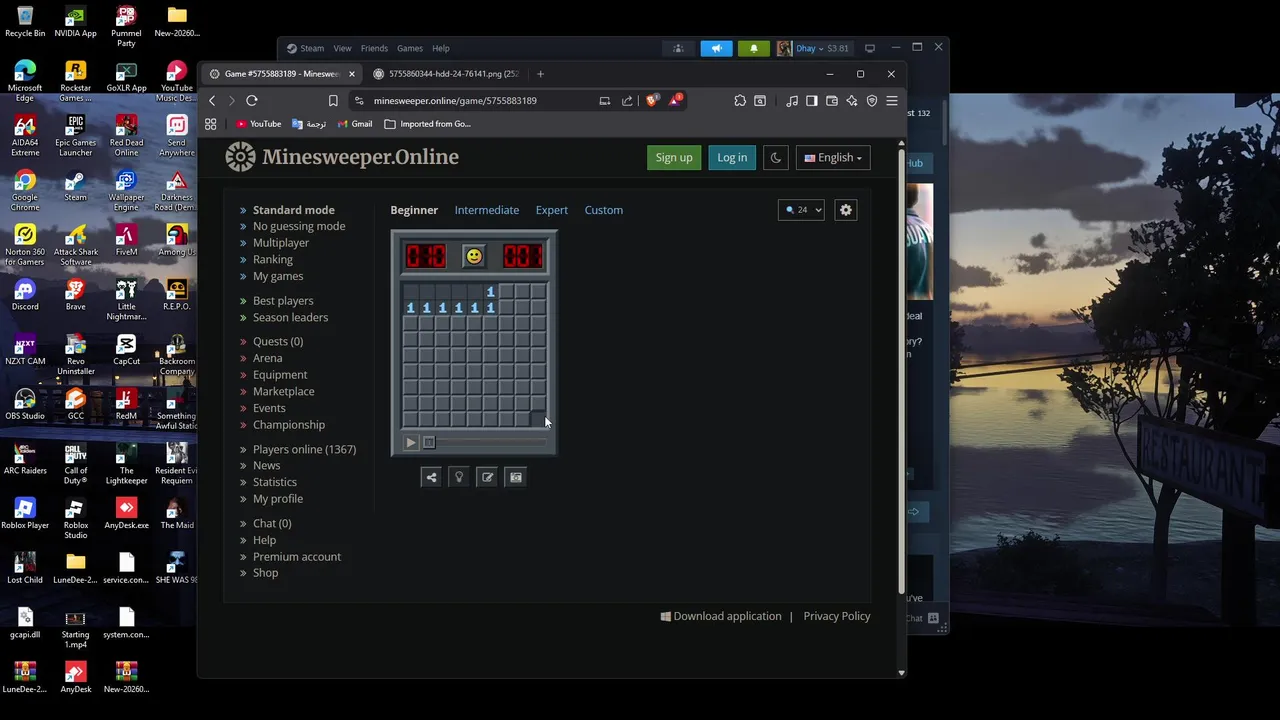Toggle dark mode moon button

(x=775, y=158)
